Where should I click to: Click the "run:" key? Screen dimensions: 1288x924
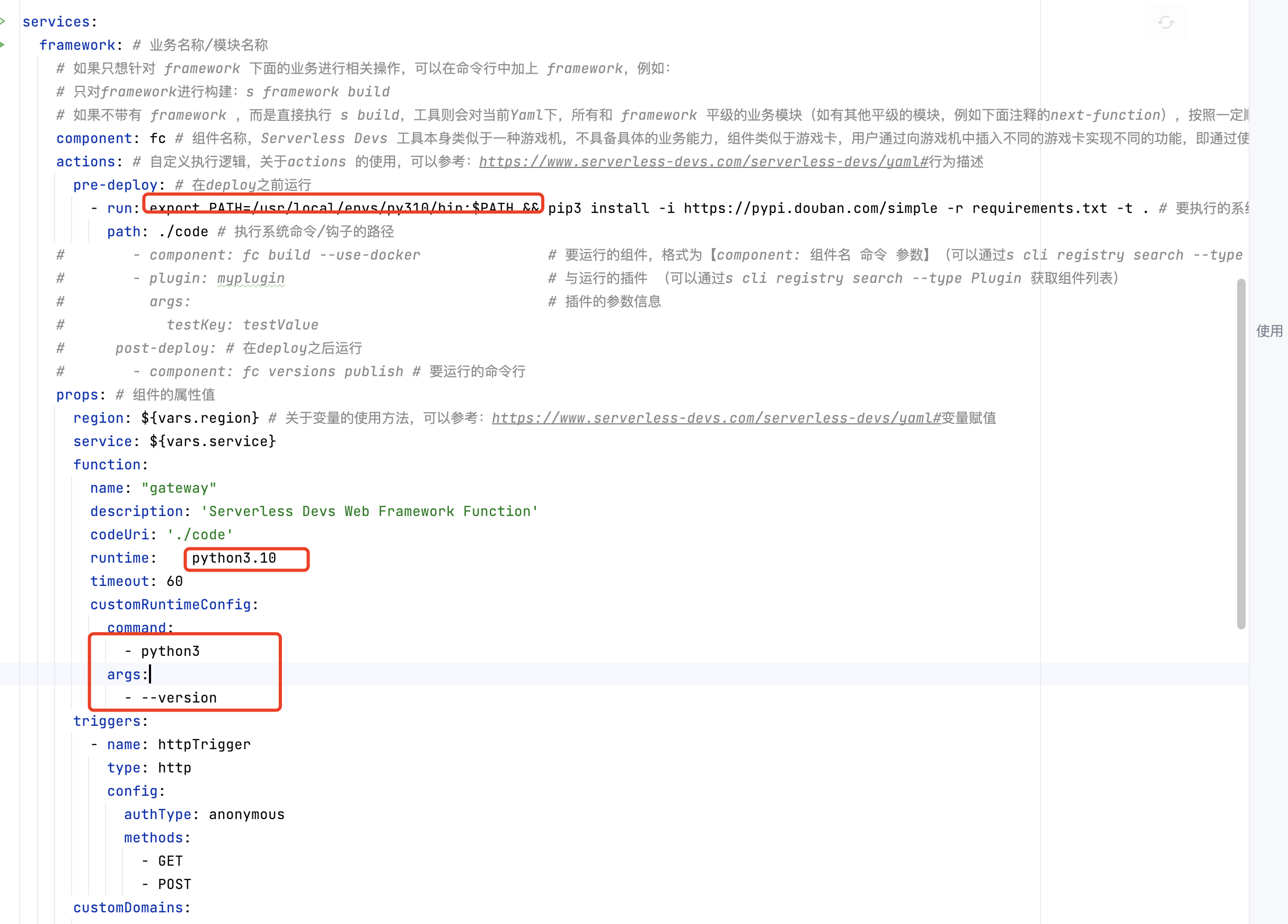(x=123, y=208)
